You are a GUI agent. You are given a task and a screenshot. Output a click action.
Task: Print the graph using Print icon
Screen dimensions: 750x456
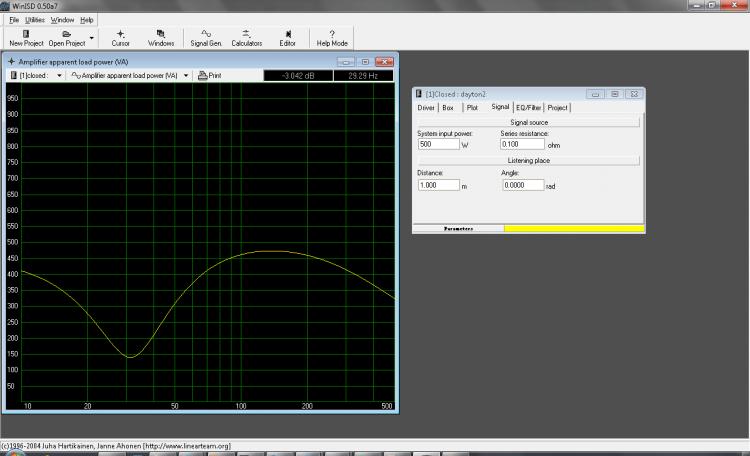point(209,75)
